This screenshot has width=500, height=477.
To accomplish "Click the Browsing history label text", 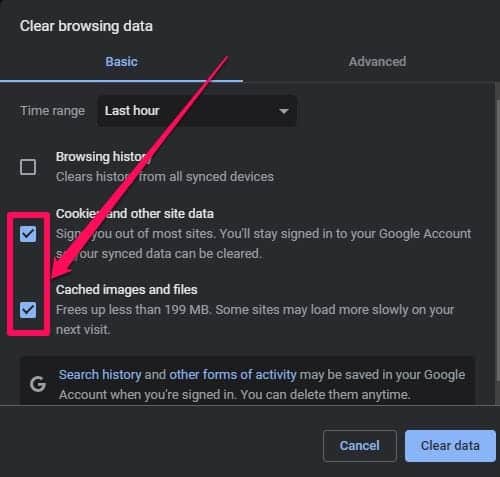I will pos(103,157).
